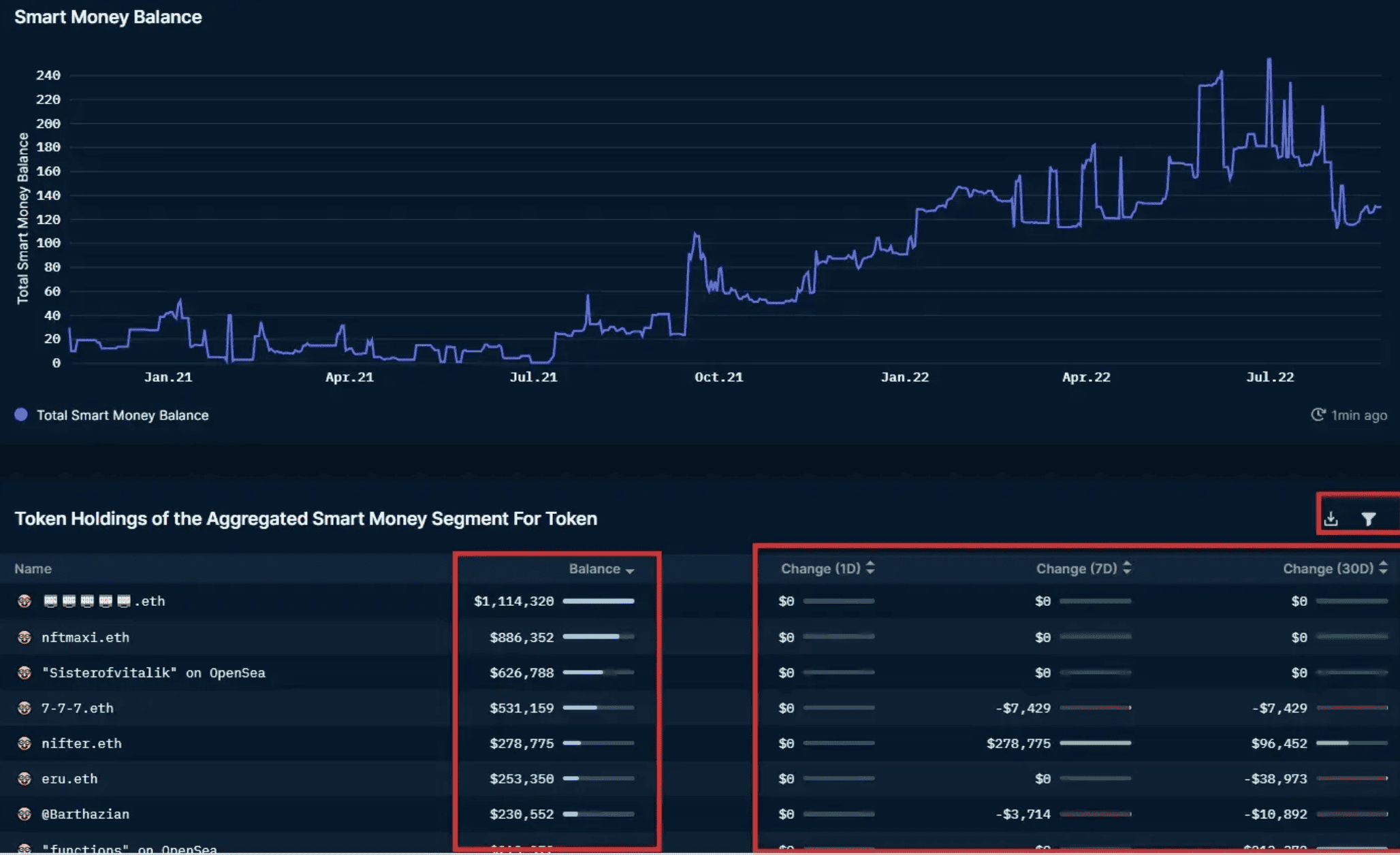Click nifter.eth 7D change value $278,775
The height and width of the screenshot is (855, 1400).
(1018, 743)
